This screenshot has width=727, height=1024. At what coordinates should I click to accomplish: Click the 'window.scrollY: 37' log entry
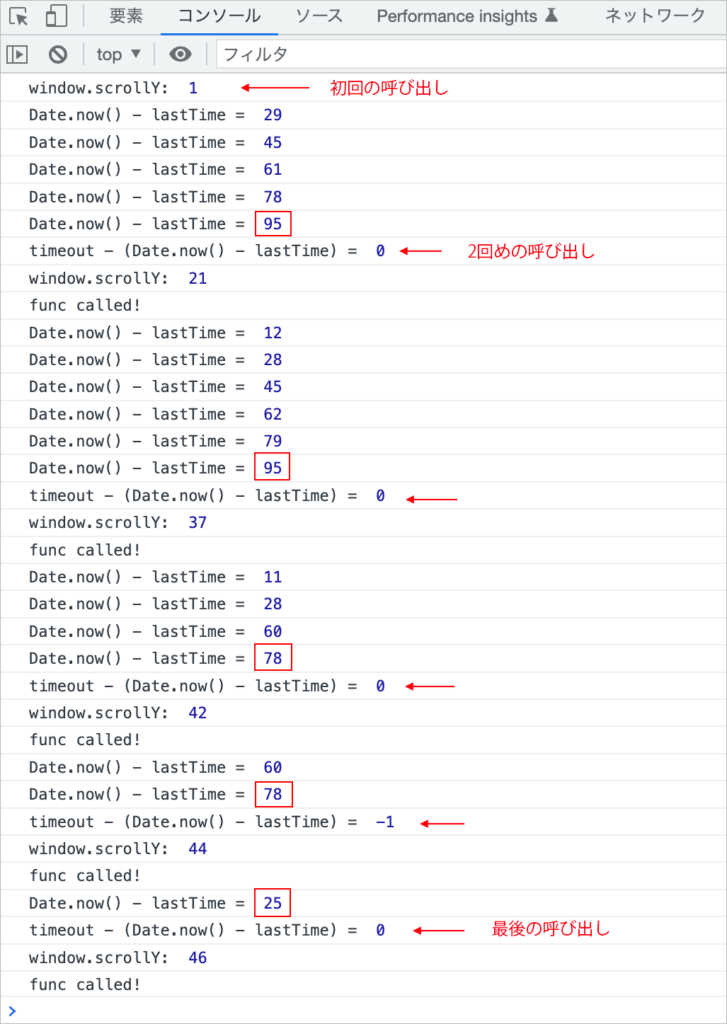118,522
